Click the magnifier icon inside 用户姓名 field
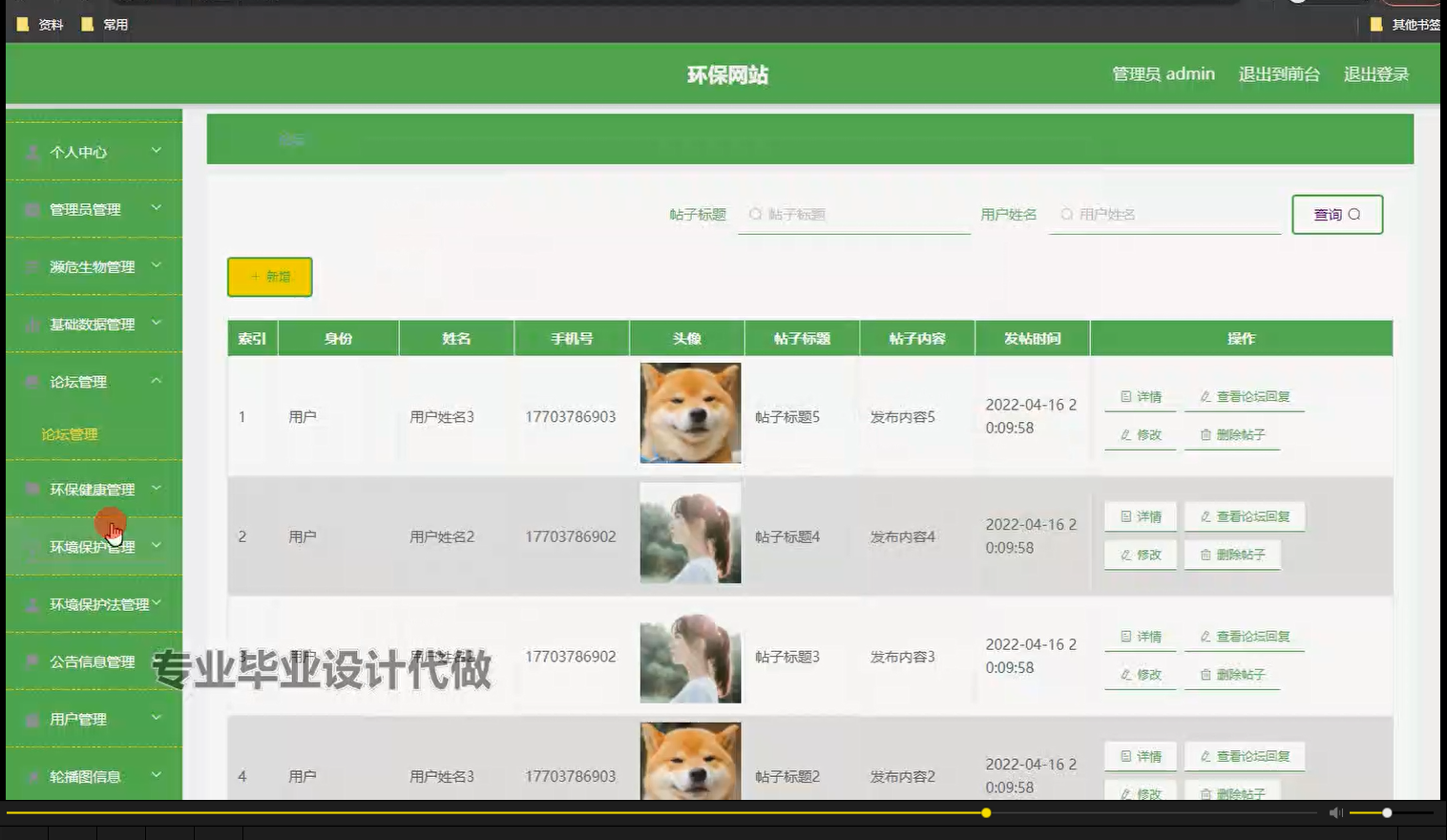 pos(1066,214)
